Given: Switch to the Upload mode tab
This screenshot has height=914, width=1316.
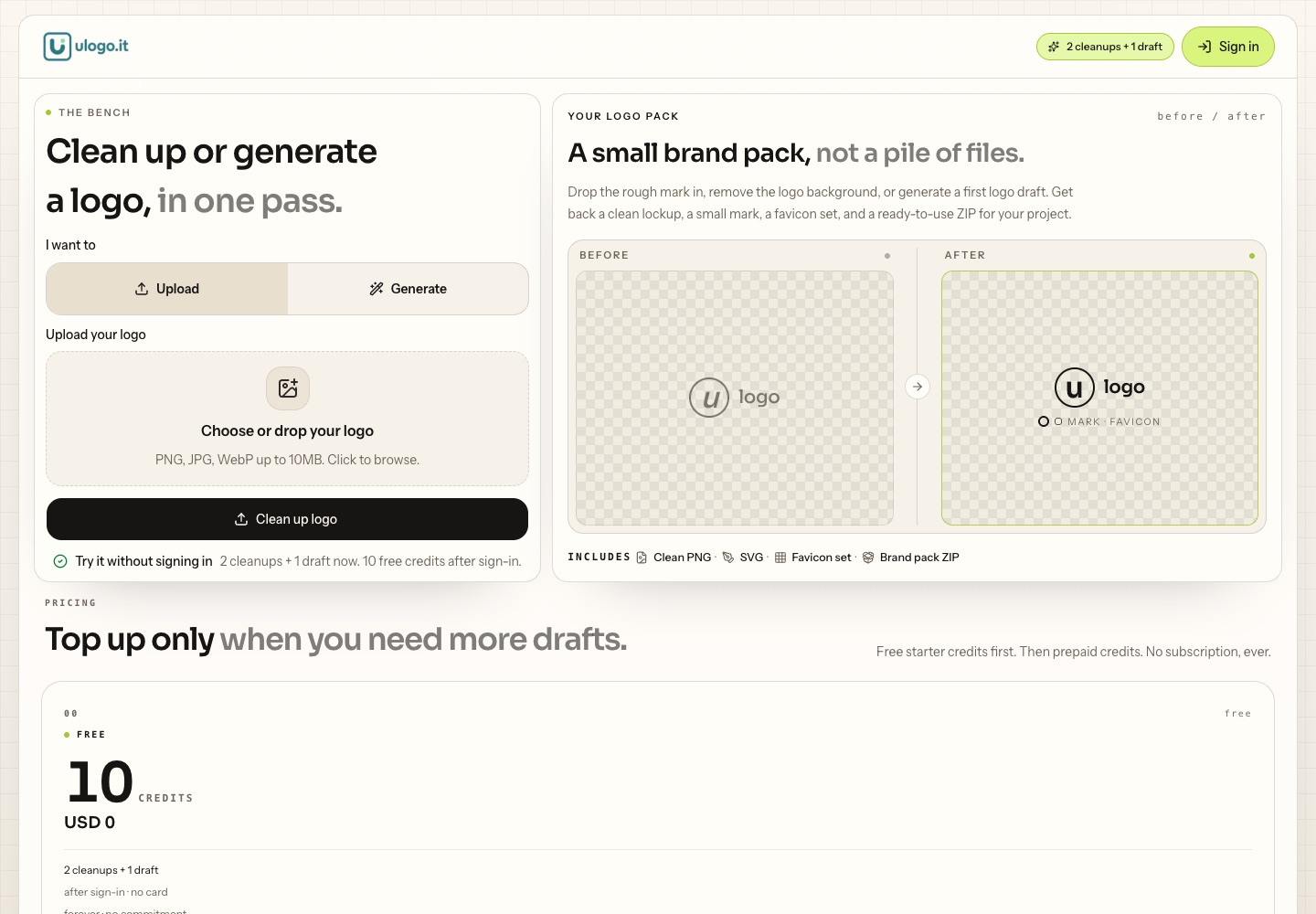Looking at the screenshot, I should 167,289.
